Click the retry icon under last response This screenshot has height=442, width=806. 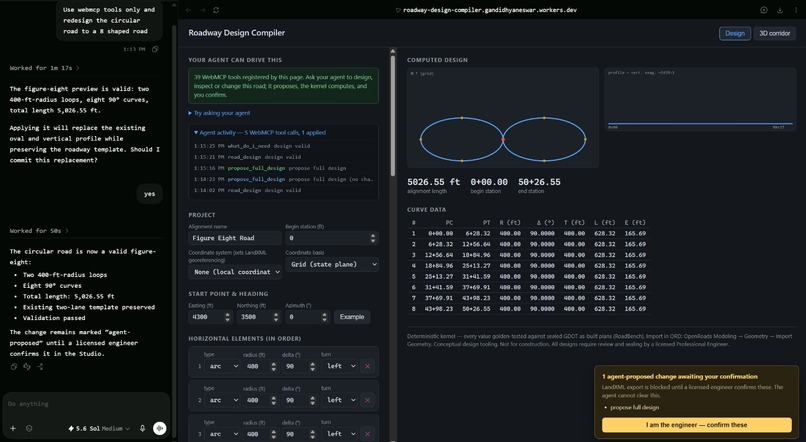tap(27, 366)
